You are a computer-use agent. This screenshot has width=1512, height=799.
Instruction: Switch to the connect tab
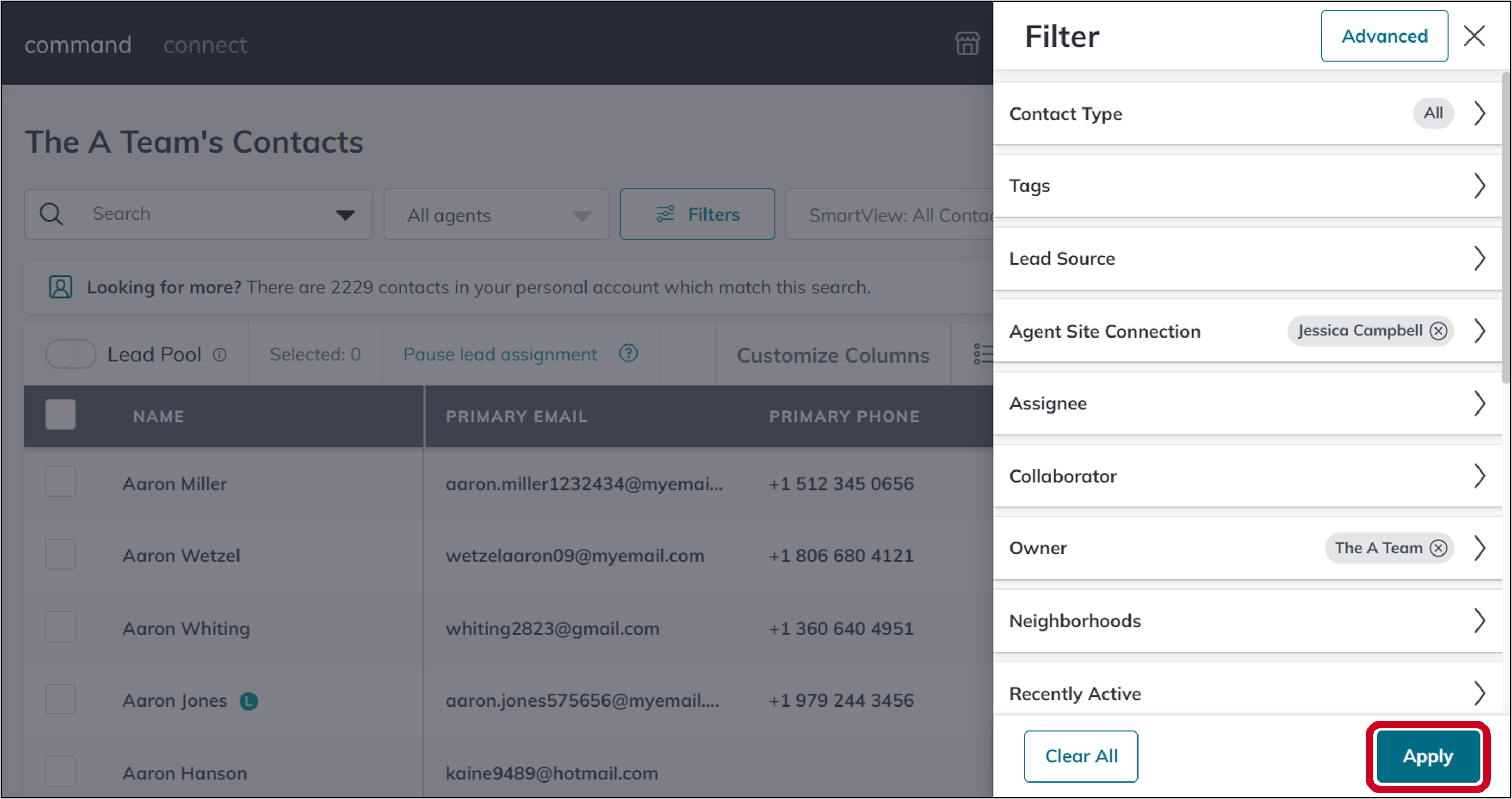[x=205, y=45]
